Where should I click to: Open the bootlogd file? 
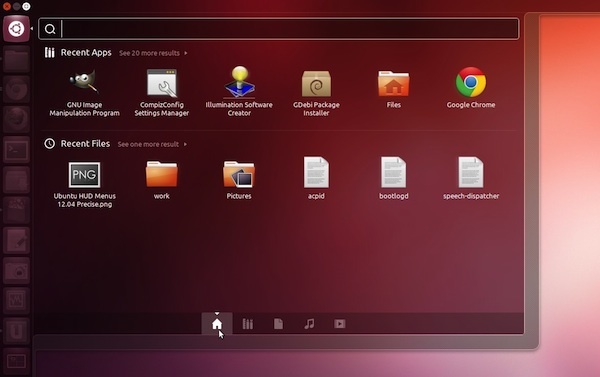[x=393, y=178]
